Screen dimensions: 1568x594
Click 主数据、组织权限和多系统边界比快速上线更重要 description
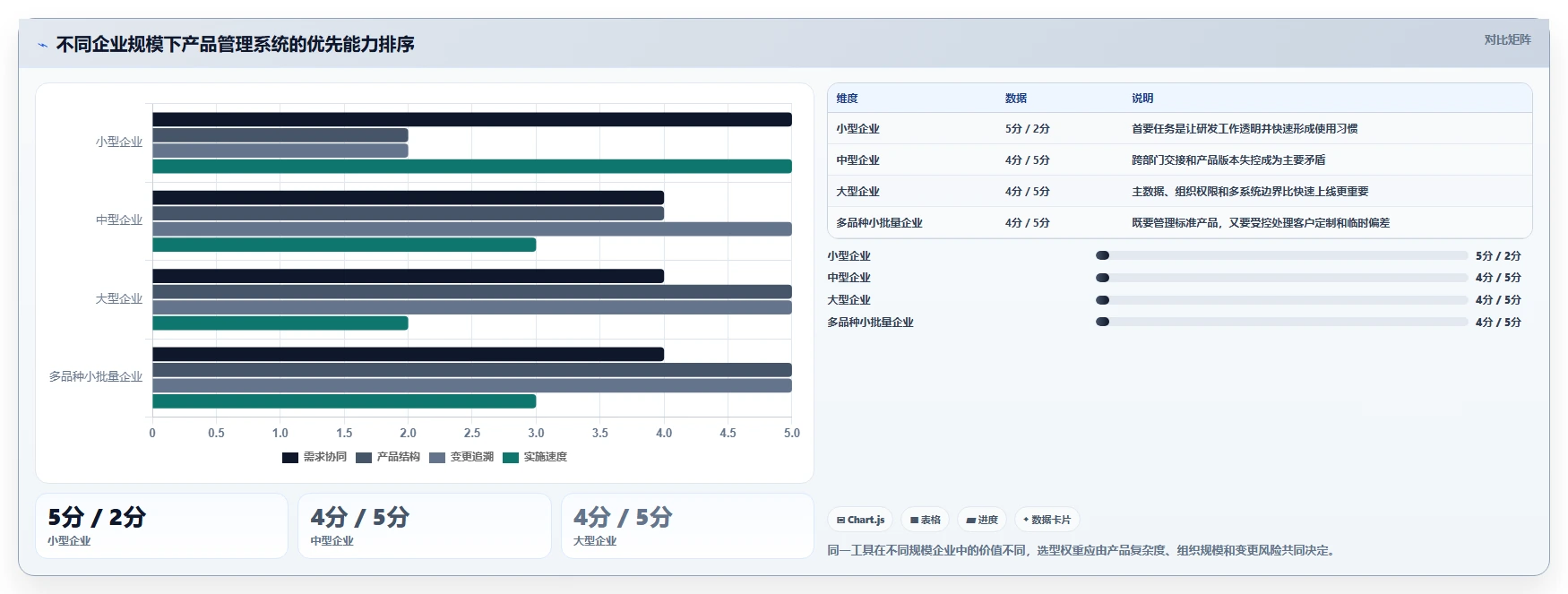(1250, 192)
